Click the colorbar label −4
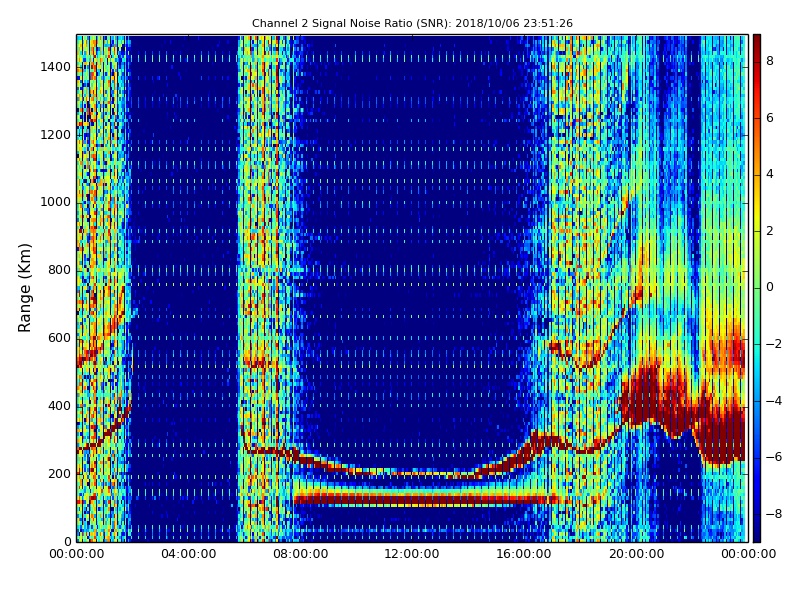 click(773, 401)
